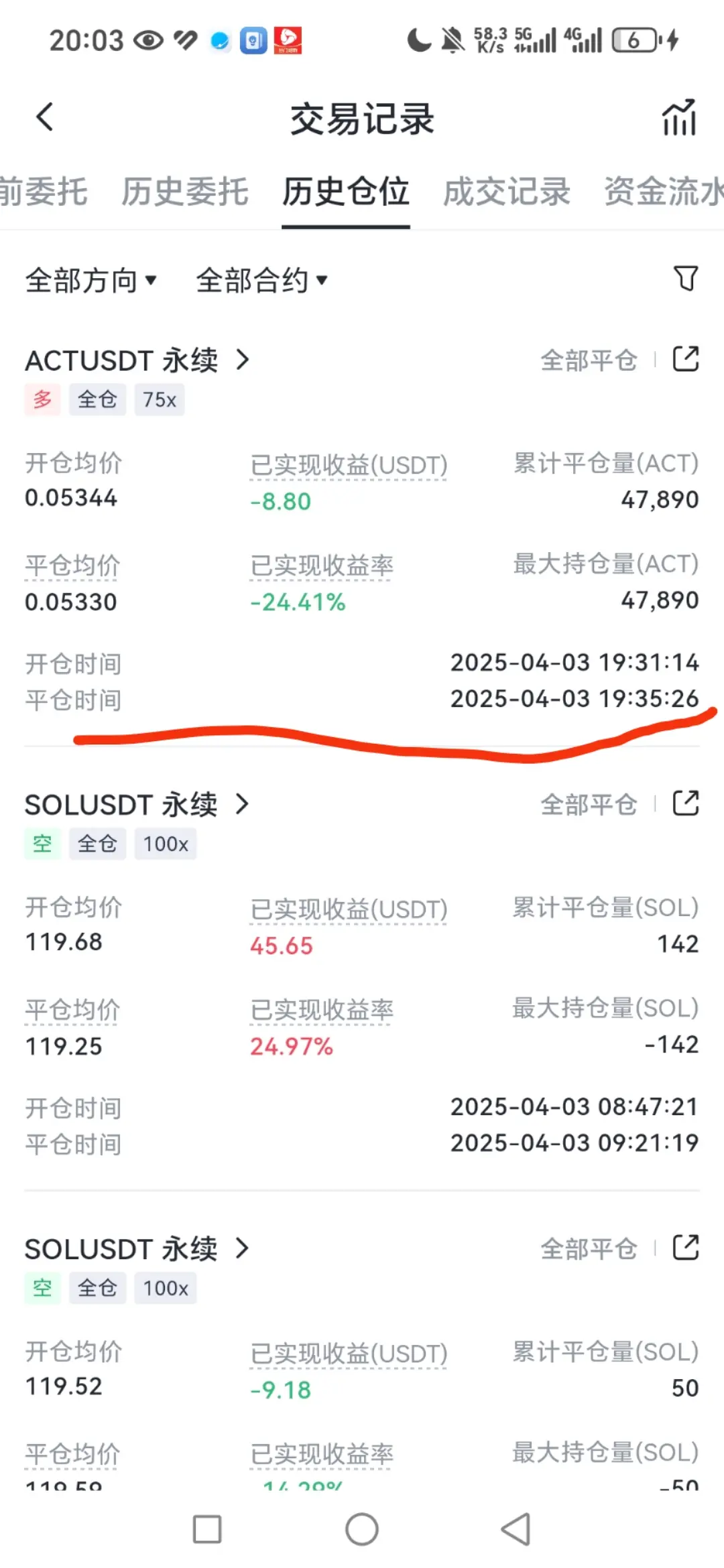
Task: Open second SOLUSDT 永续 contract chevron
Action: (243, 1248)
